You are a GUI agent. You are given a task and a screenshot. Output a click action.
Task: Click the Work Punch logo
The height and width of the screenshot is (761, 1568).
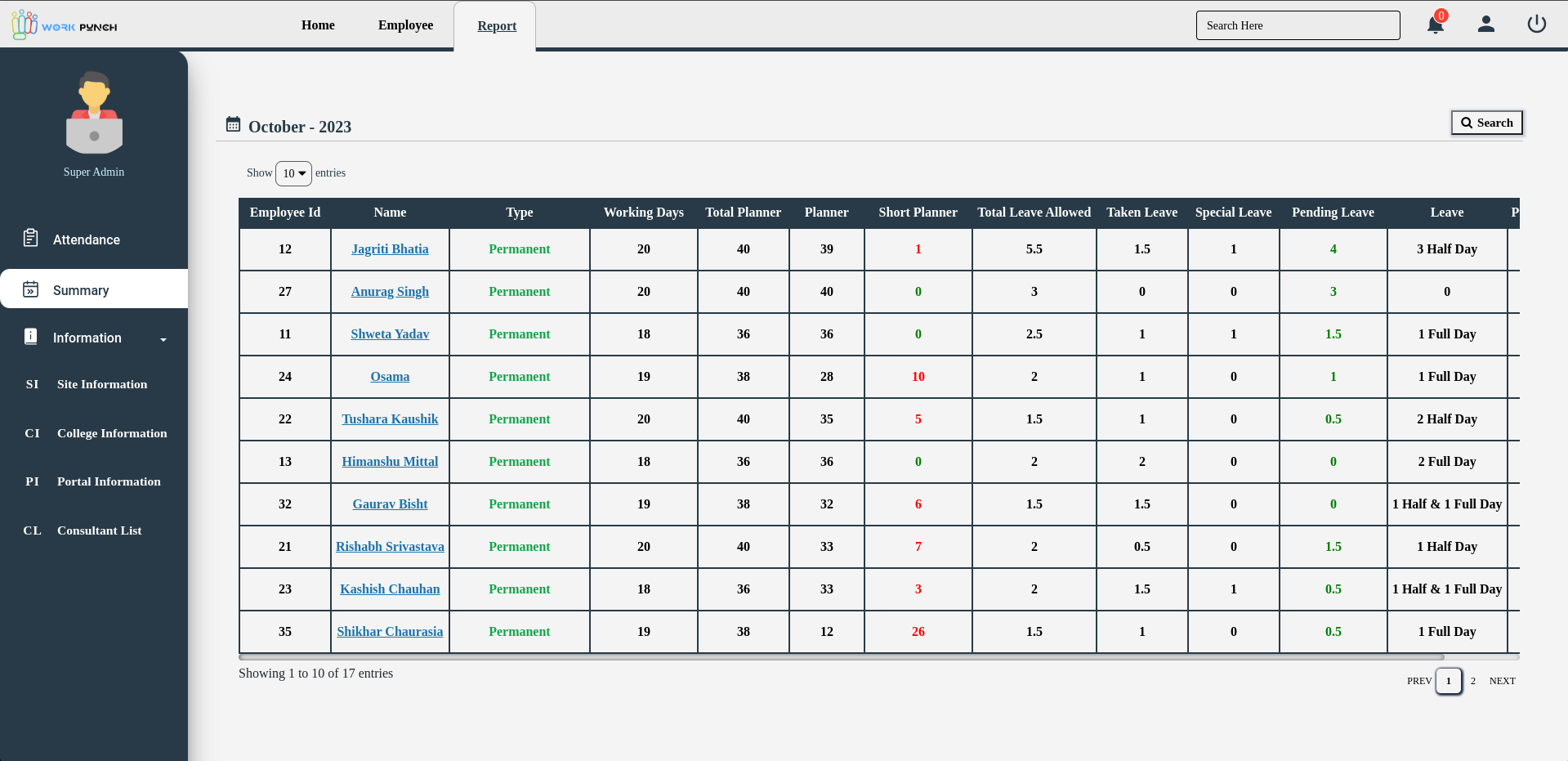coord(65,25)
